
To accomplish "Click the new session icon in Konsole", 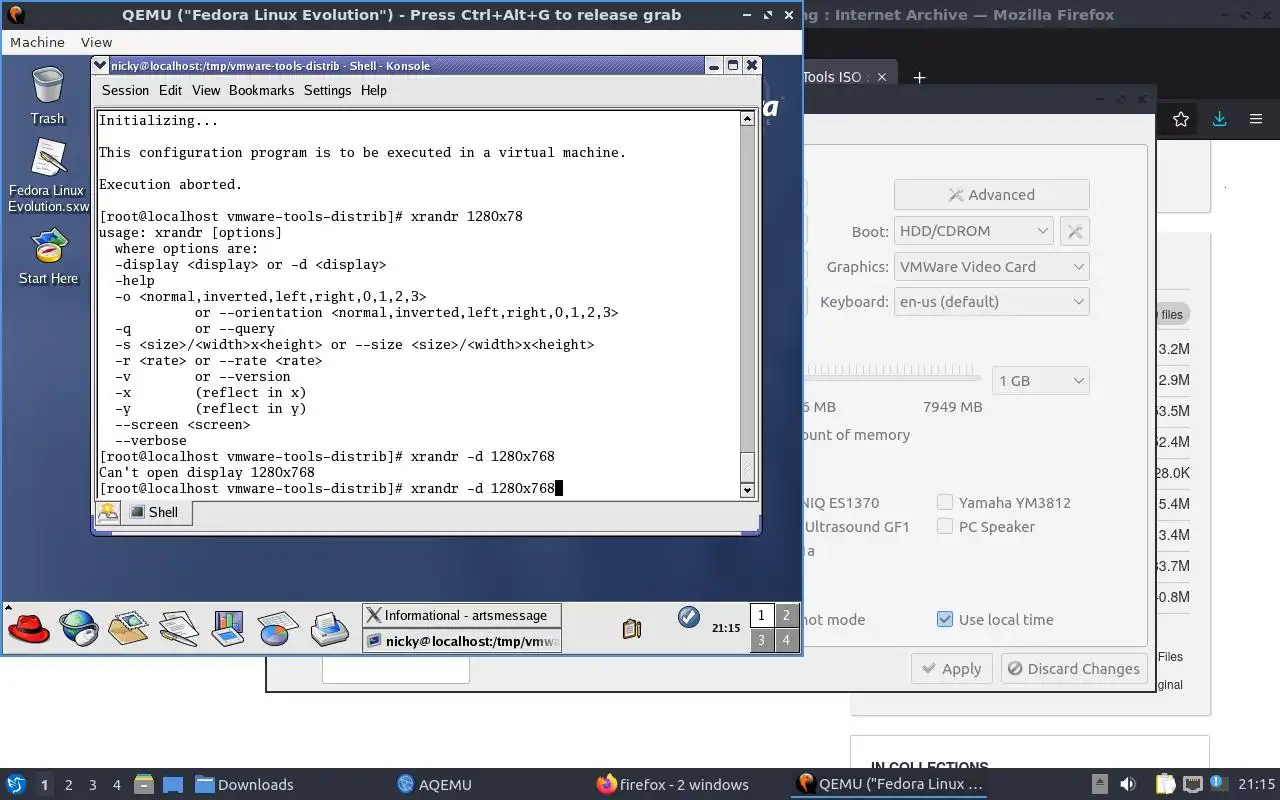I will coord(108,512).
